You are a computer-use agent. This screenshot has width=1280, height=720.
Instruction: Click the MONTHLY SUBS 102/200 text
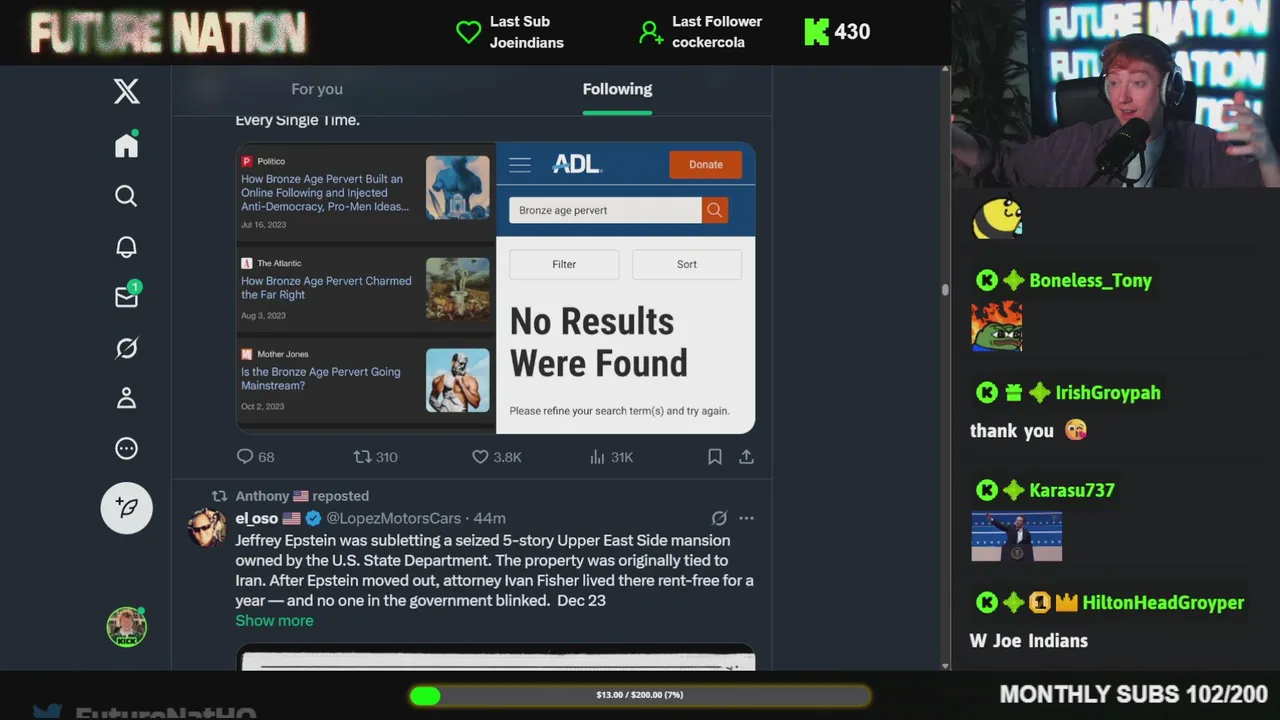(1133, 694)
